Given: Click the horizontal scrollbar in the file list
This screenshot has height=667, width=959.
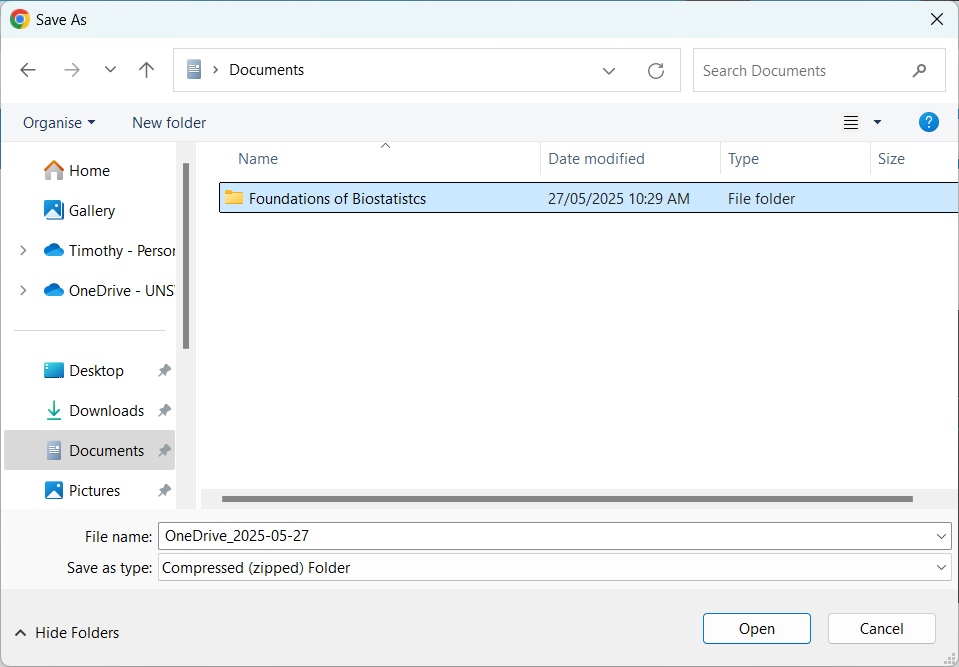Looking at the screenshot, I should tap(566, 498).
